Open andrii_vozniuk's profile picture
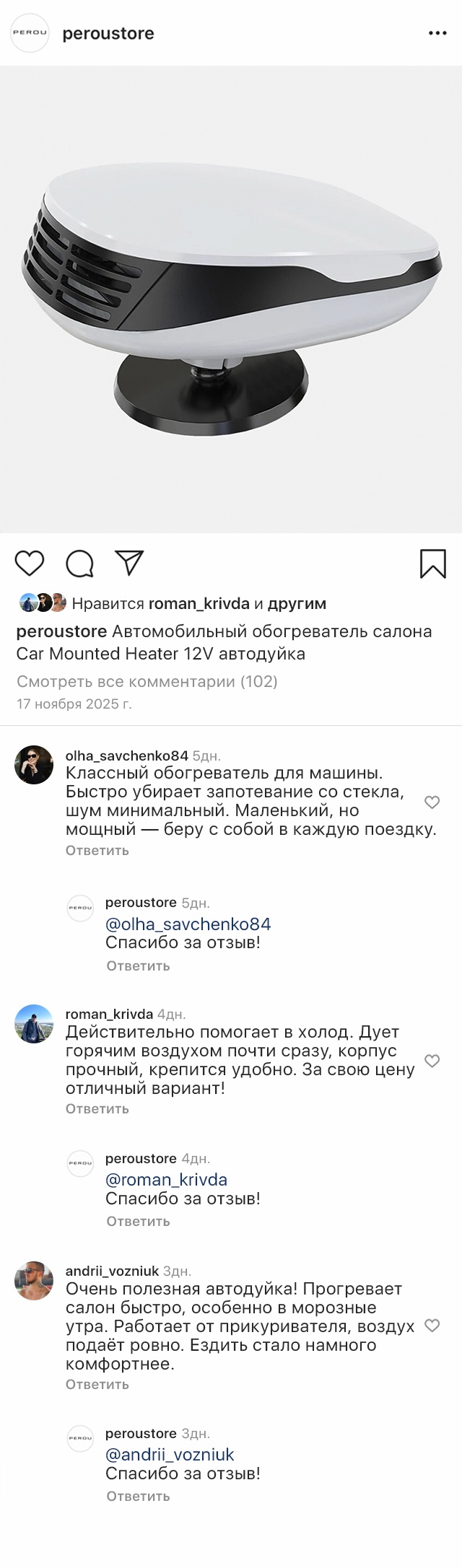This screenshot has height=1568, width=462. pyautogui.click(x=34, y=1281)
